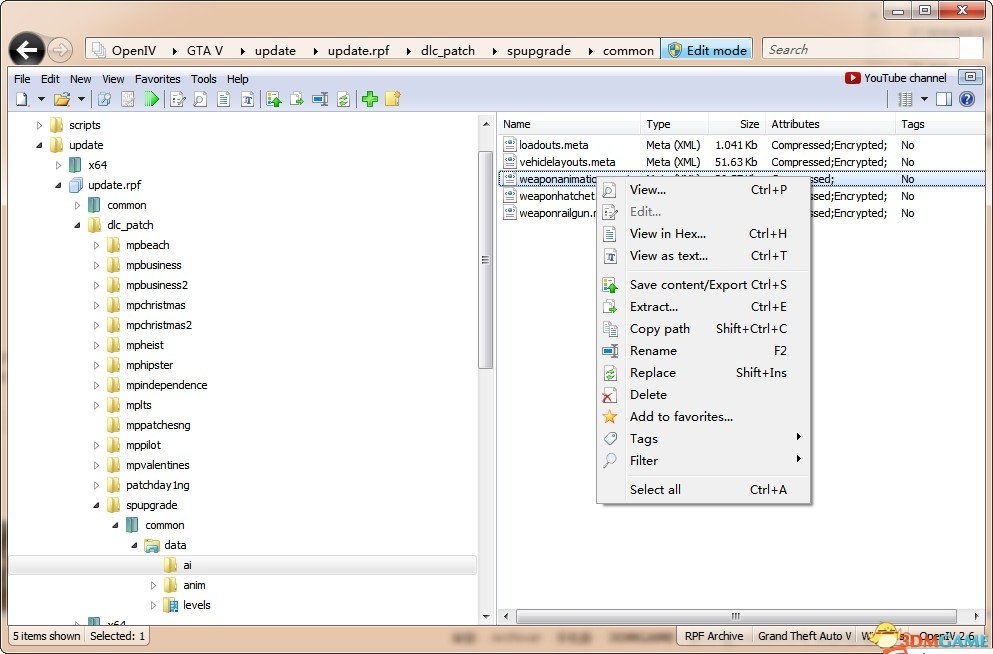Select Add to favorites... in context menu

pyautogui.click(x=703, y=417)
